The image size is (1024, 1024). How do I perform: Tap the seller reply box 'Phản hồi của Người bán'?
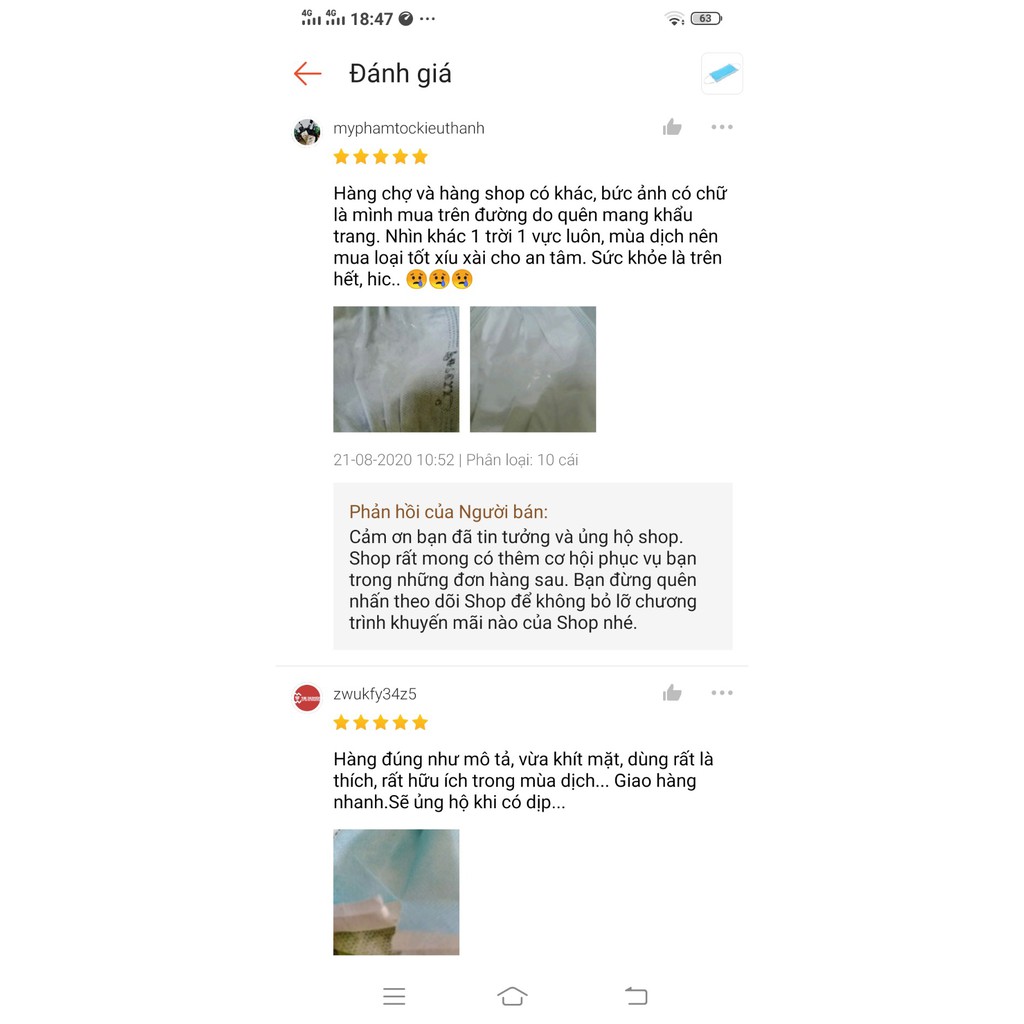(533, 566)
